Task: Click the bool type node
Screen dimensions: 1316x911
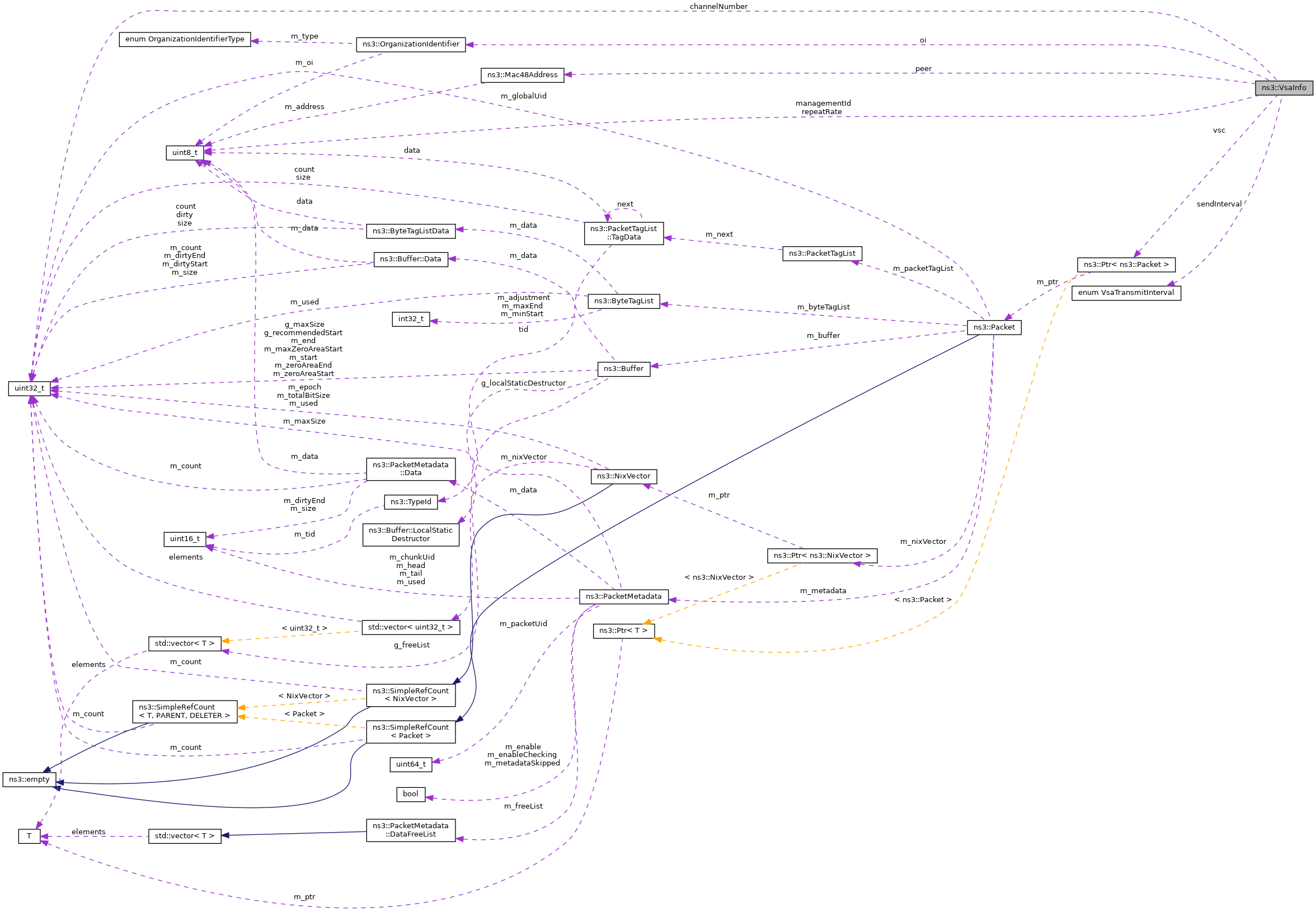Action: (410, 795)
